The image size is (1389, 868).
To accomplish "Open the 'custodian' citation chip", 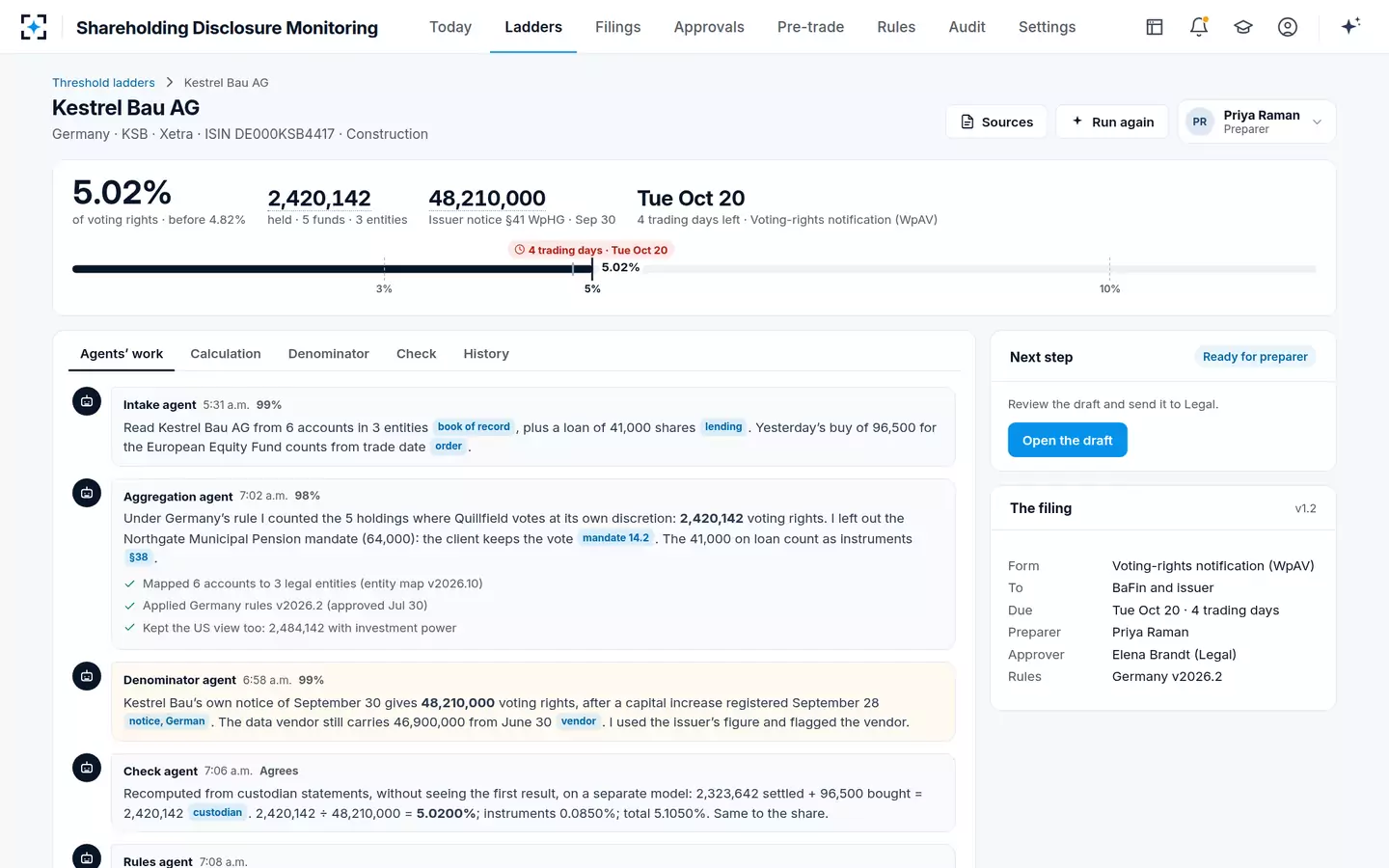I will point(218,813).
